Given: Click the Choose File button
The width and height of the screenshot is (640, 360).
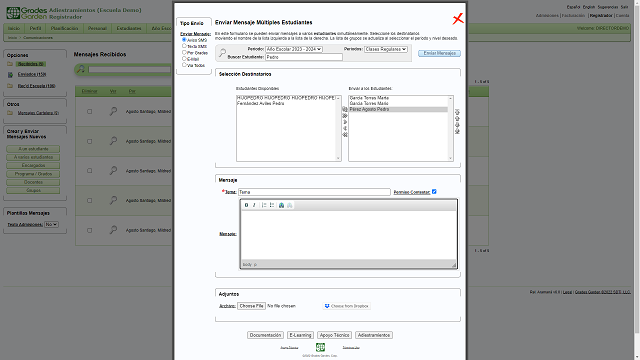Looking at the screenshot, I should (251, 306).
